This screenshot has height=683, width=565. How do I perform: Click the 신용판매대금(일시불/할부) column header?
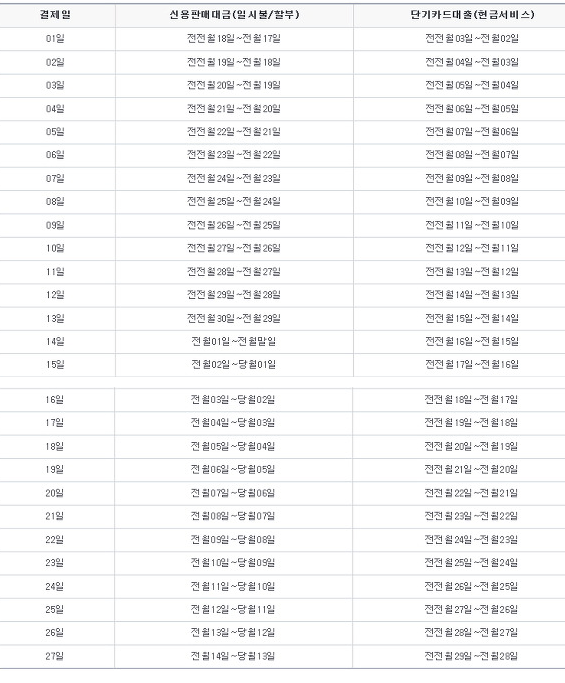(234, 15)
